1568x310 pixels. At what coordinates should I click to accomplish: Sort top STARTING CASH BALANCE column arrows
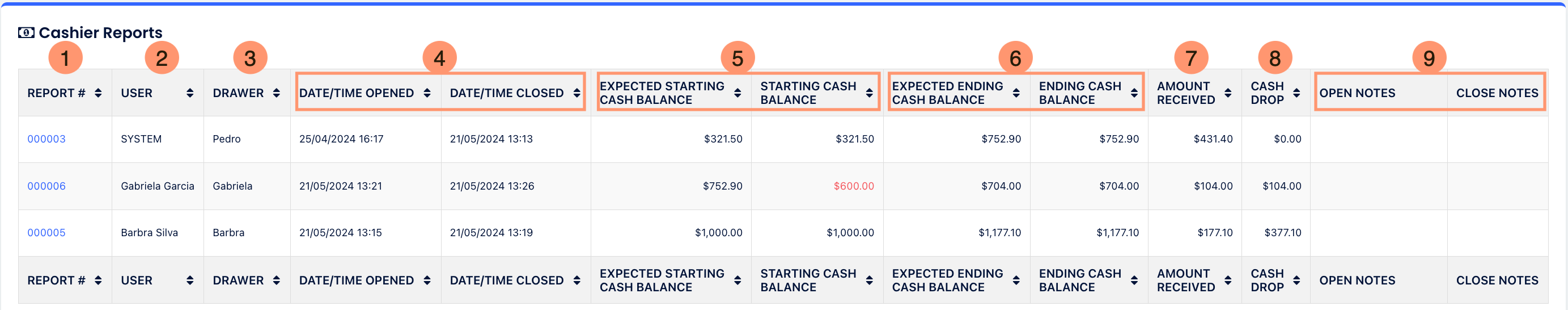point(869,93)
